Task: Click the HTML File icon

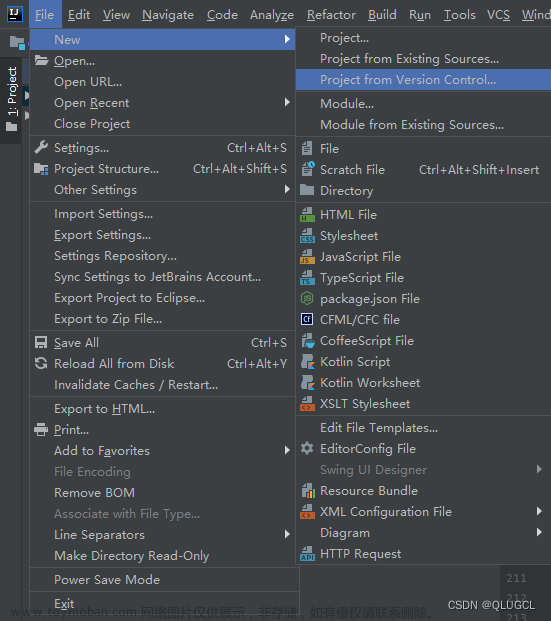Action: (x=307, y=214)
